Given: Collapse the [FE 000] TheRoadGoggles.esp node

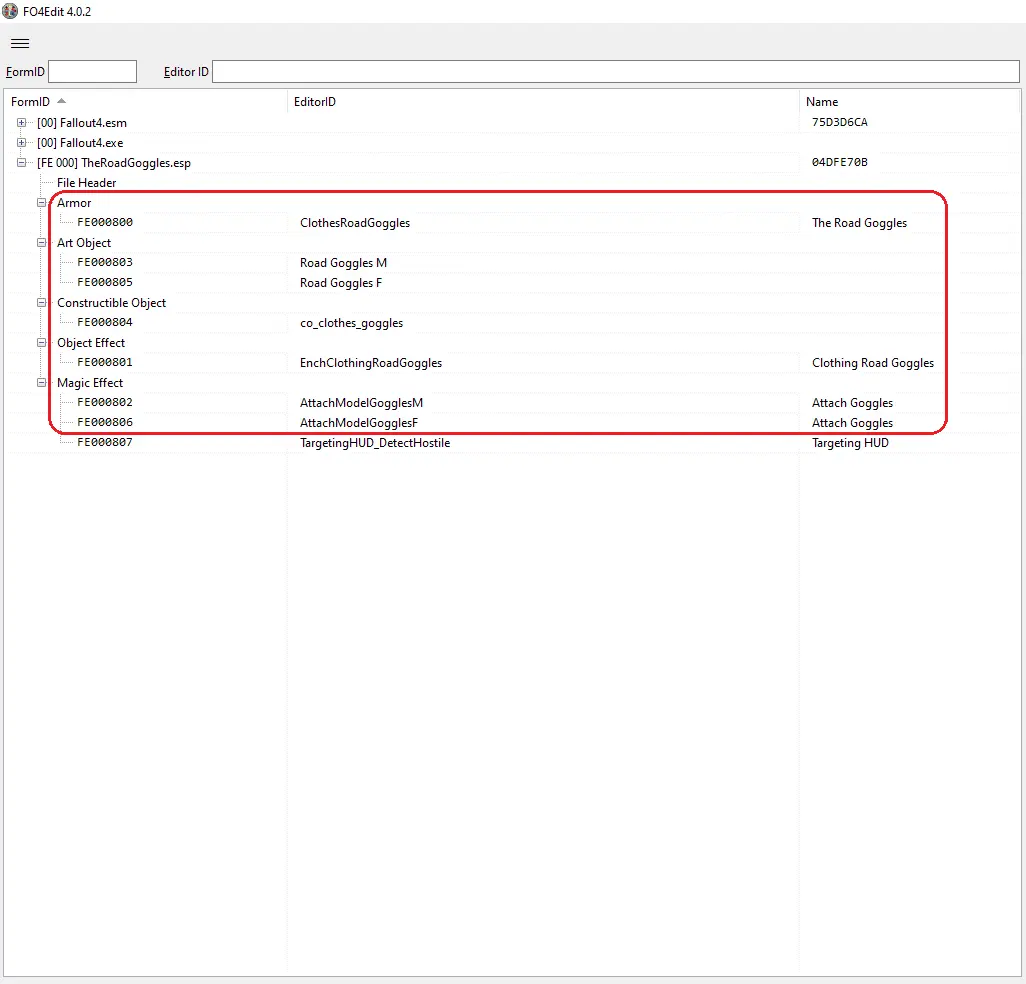Looking at the screenshot, I should tap(22, 162).
